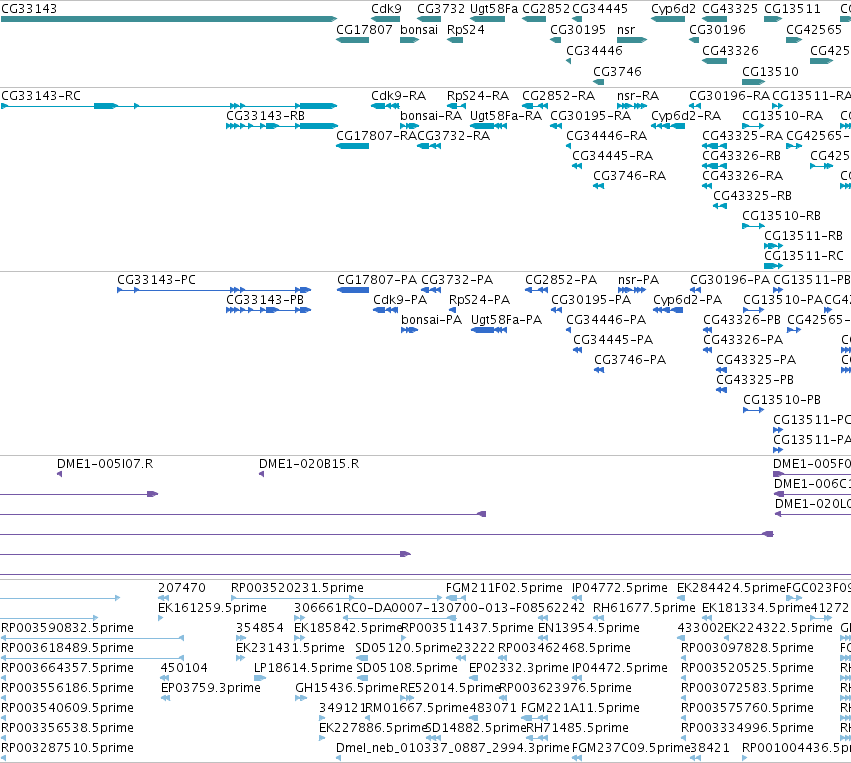
Task: Open protein Cyp6d2-PA
Action: click(687, 300)
